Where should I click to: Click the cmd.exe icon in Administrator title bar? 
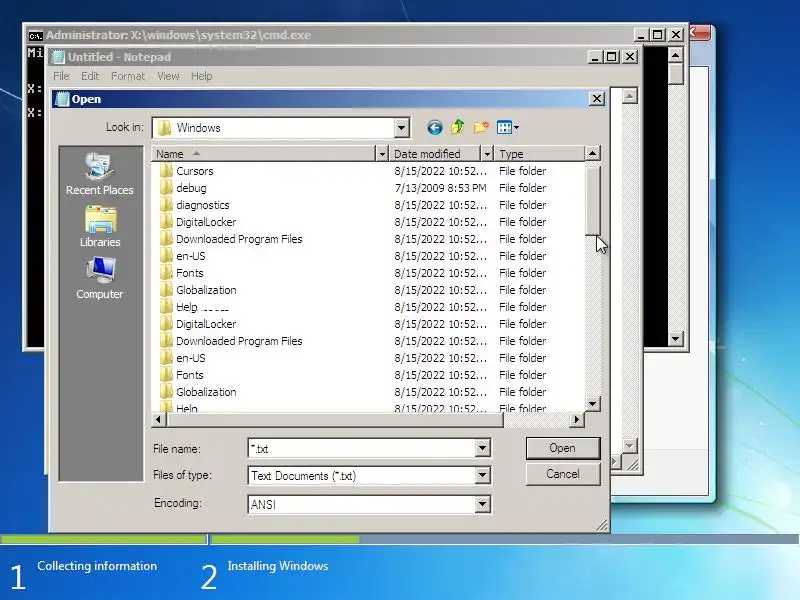35,35
